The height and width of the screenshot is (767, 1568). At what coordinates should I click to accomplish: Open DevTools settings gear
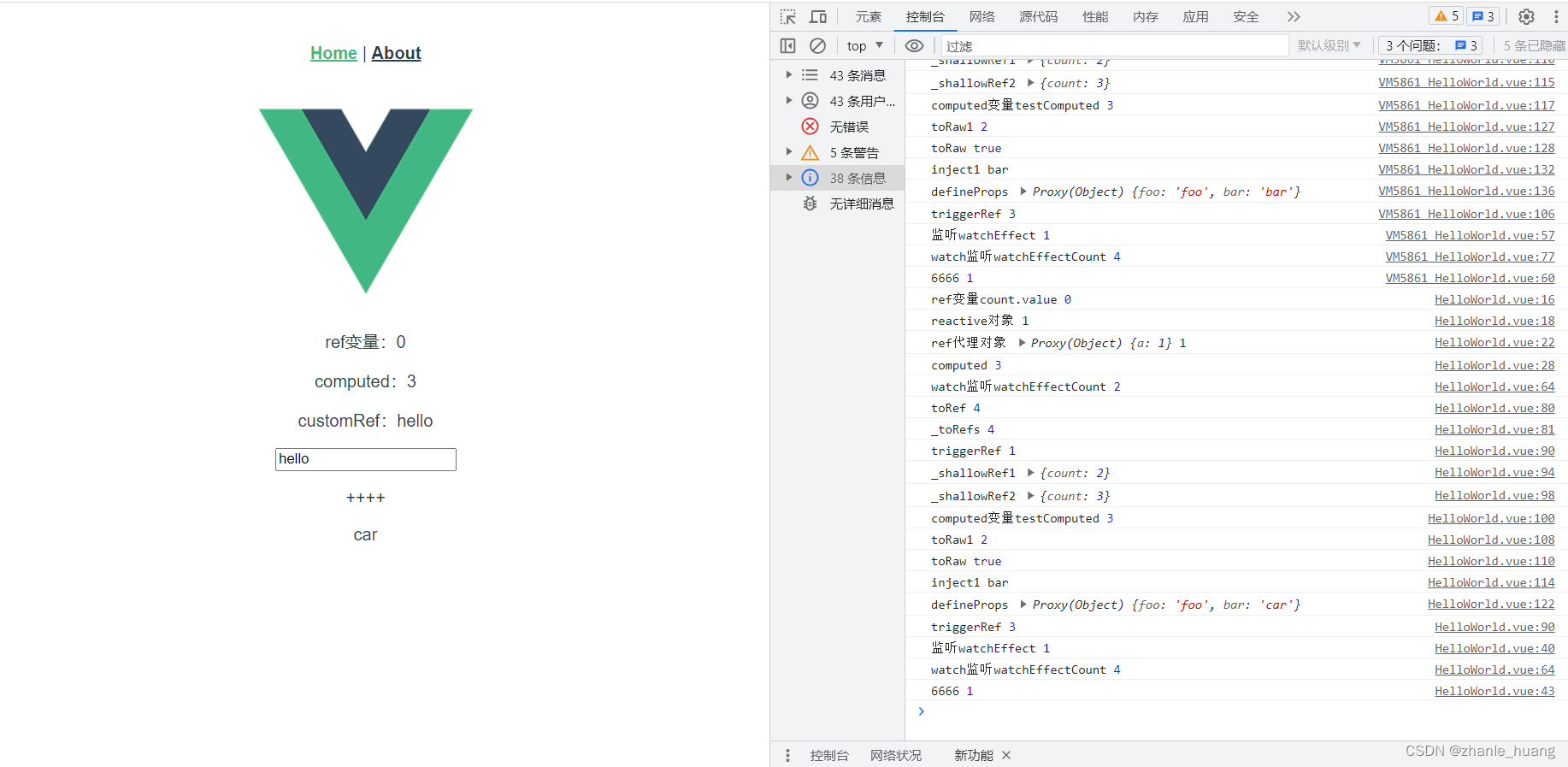tap(1526, 16)
